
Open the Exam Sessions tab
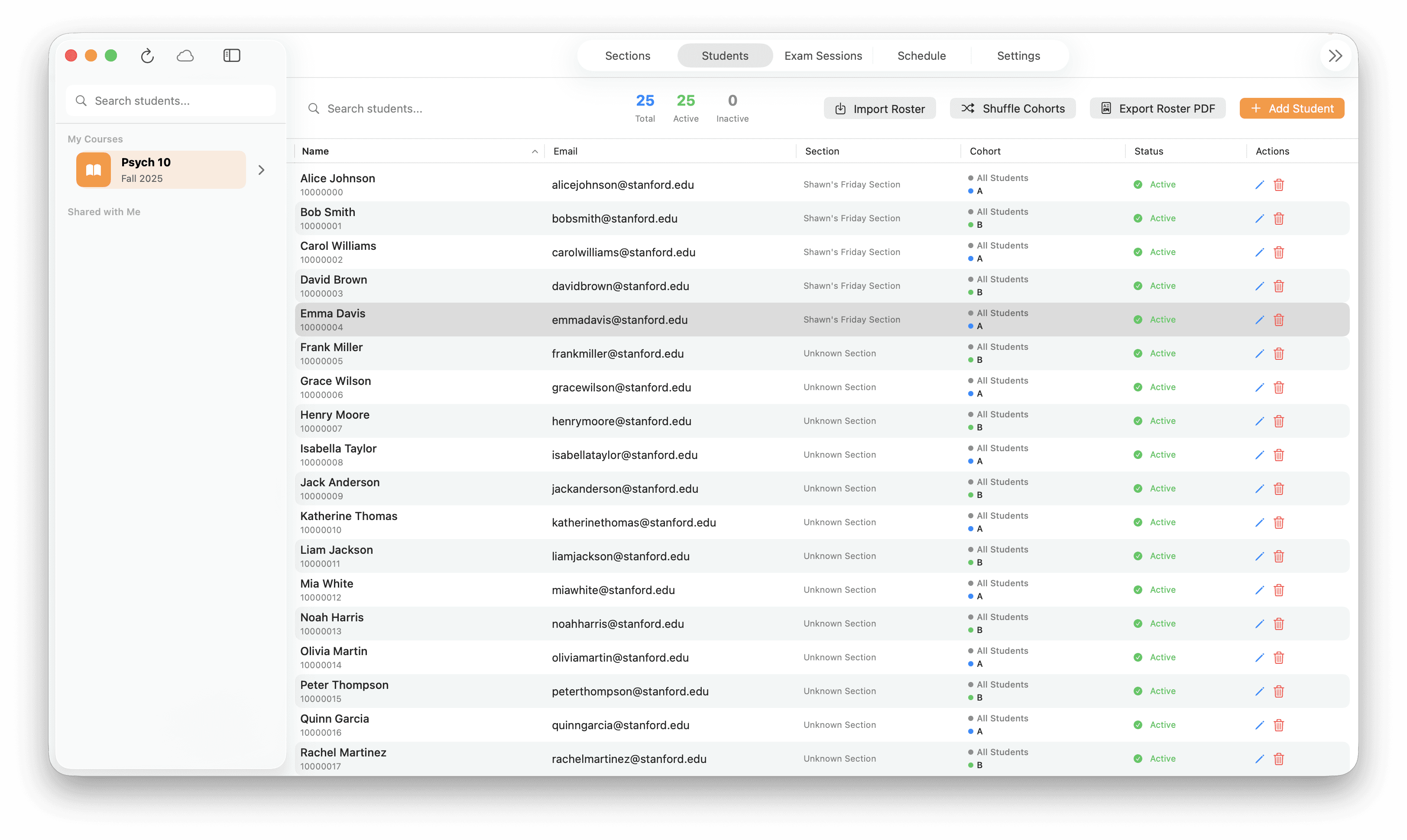823,55
